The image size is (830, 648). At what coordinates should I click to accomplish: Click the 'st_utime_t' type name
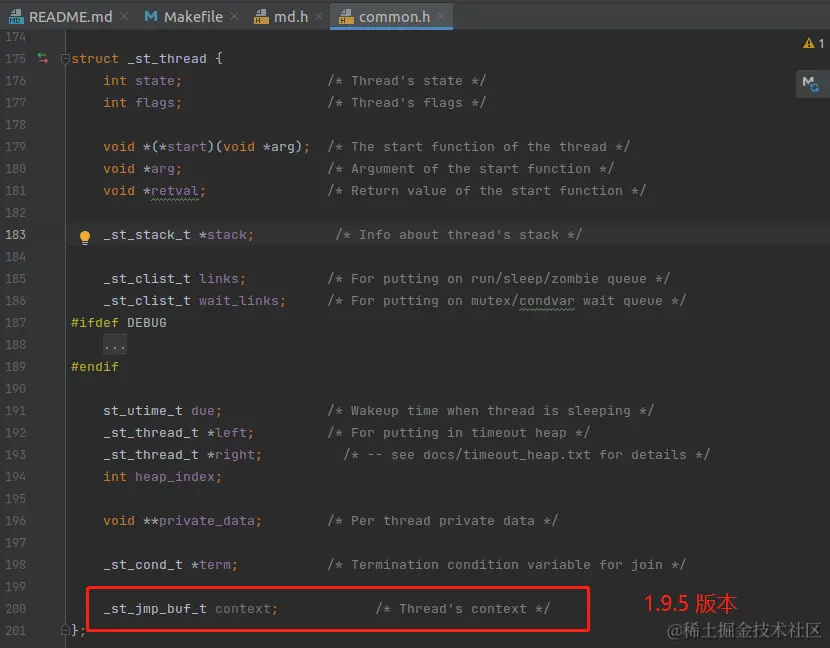143,411
